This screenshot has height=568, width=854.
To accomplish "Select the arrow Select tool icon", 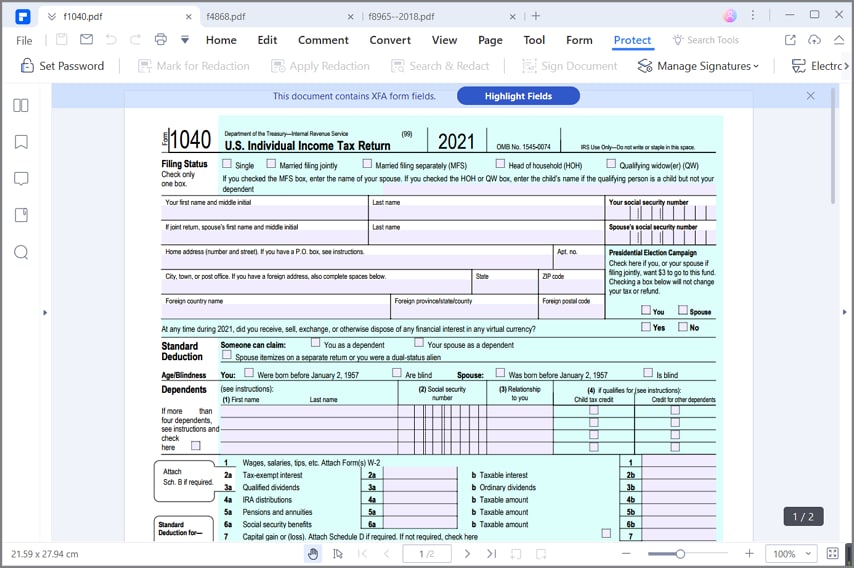I will pos(338,554).
